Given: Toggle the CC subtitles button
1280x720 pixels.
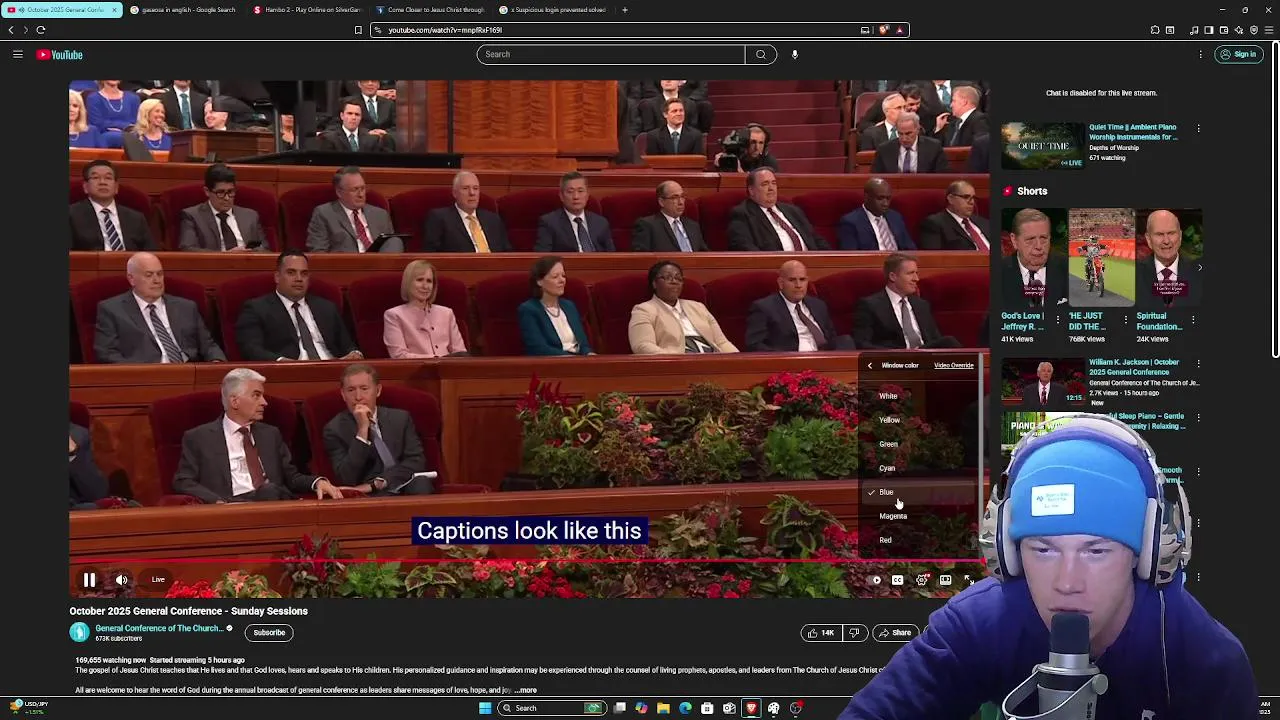Looking at the screenshot, I should (x=898, y=580).
